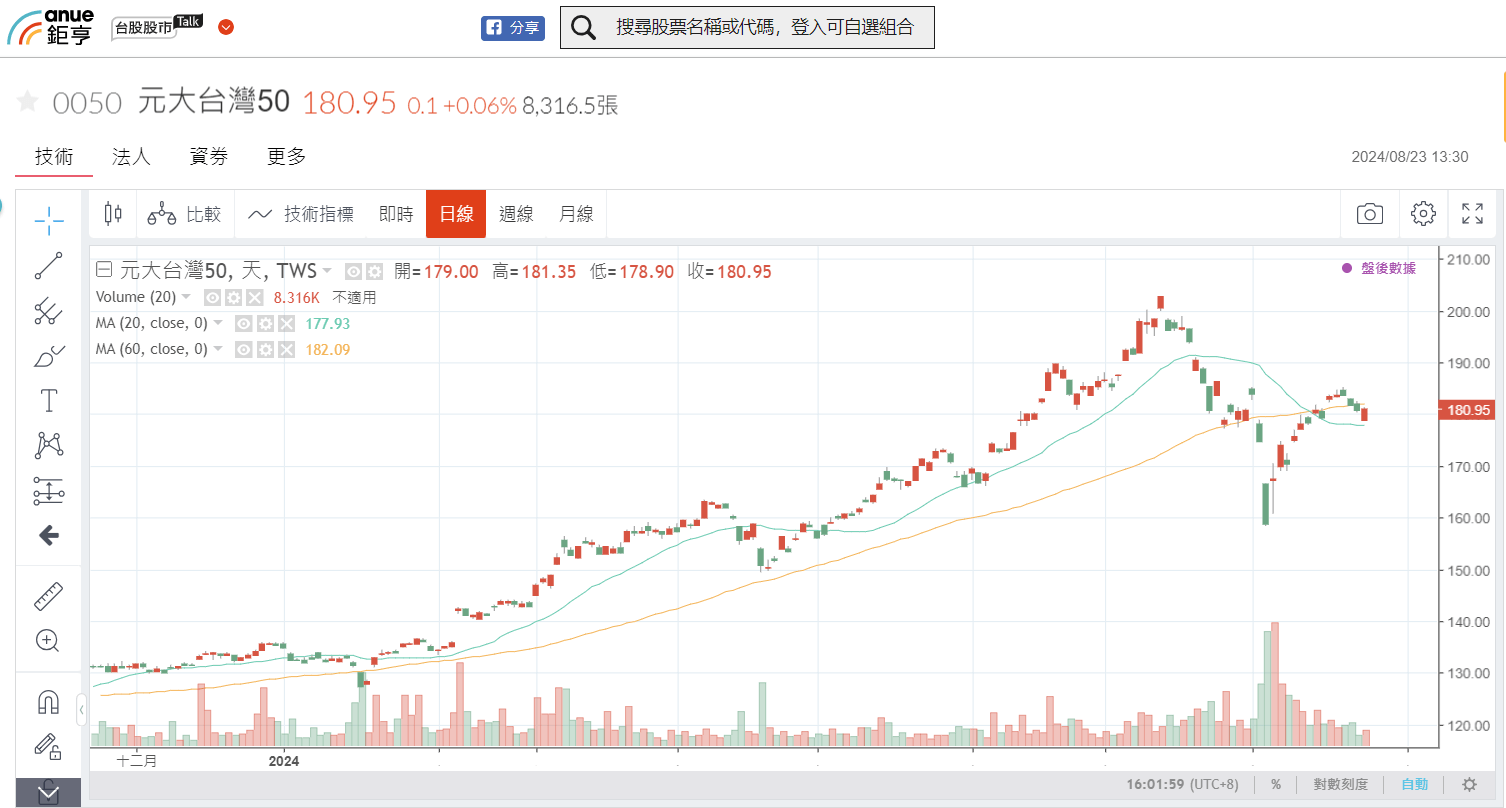This screenshot has width=1506, height=808.
Task: Open the bottom-right chart properties gear
Action: 1469,785
